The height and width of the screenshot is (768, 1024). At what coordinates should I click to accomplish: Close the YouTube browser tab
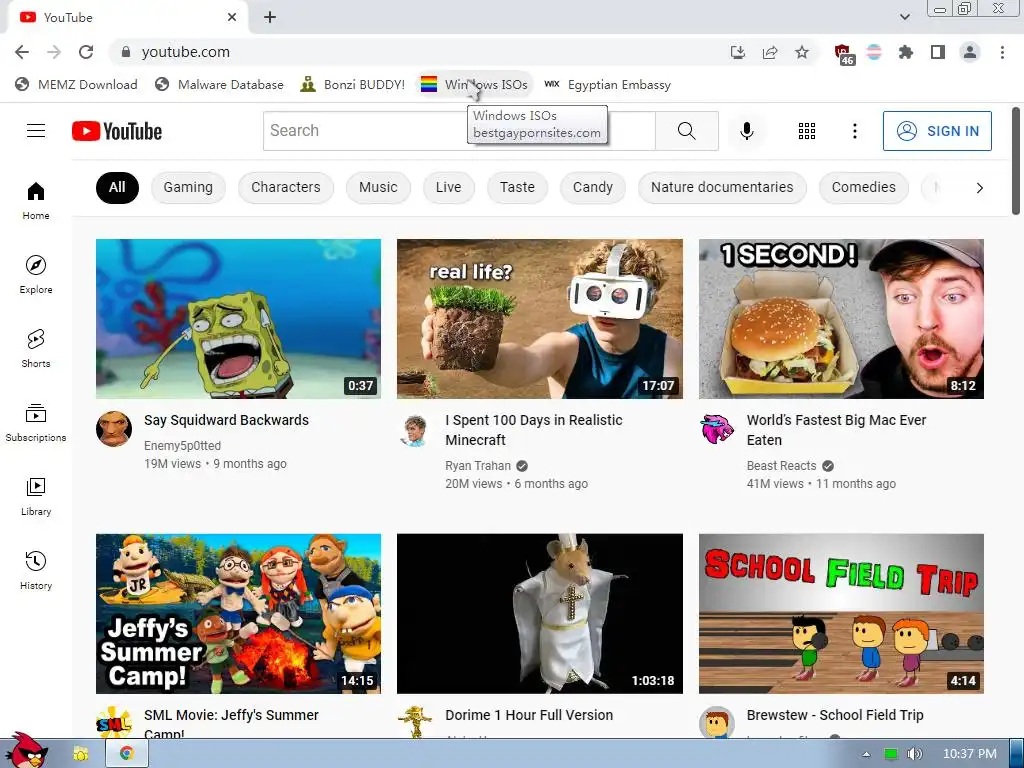click(x=232, y=18)
